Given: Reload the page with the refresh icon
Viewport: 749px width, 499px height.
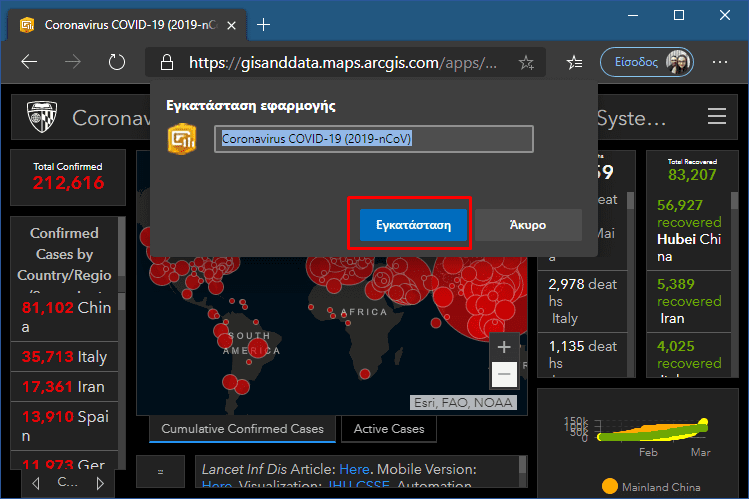Looking at the screenshot, I should click(x=117, y=62).
